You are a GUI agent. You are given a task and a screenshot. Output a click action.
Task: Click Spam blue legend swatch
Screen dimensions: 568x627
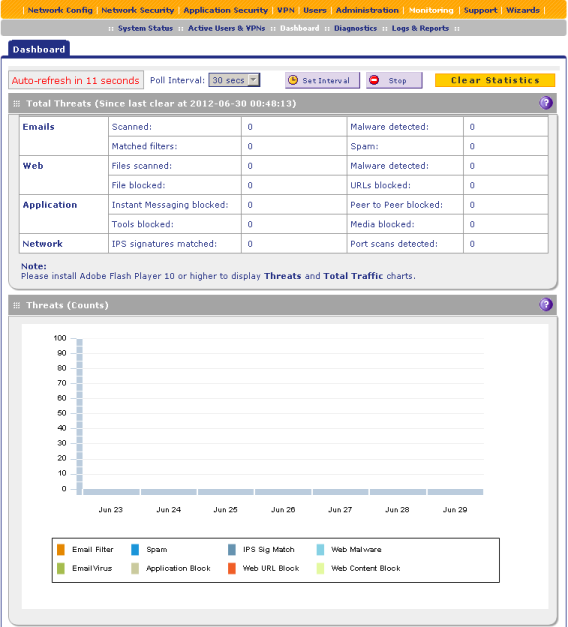pos(135,549)
